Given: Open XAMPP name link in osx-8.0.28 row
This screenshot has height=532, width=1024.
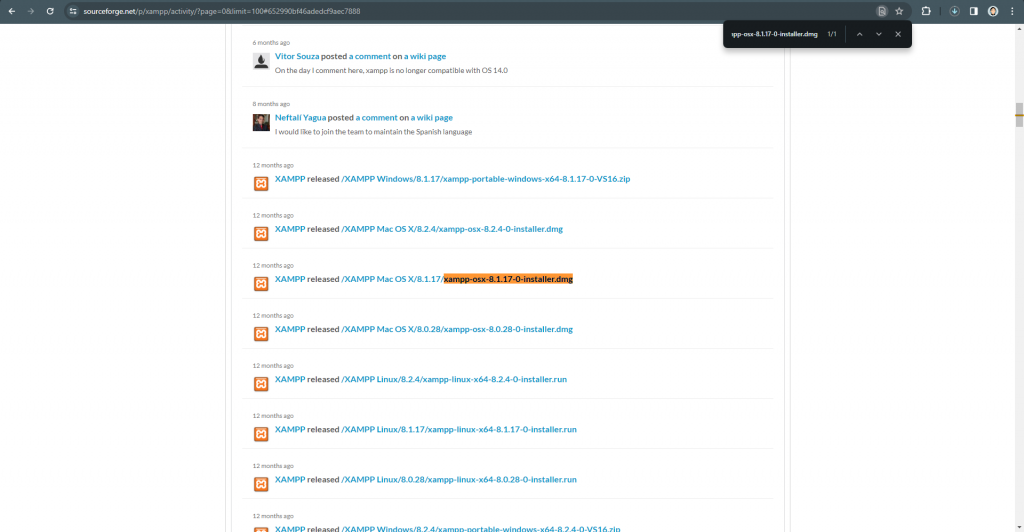Looking at the screenshot, I should pos(290,329).
